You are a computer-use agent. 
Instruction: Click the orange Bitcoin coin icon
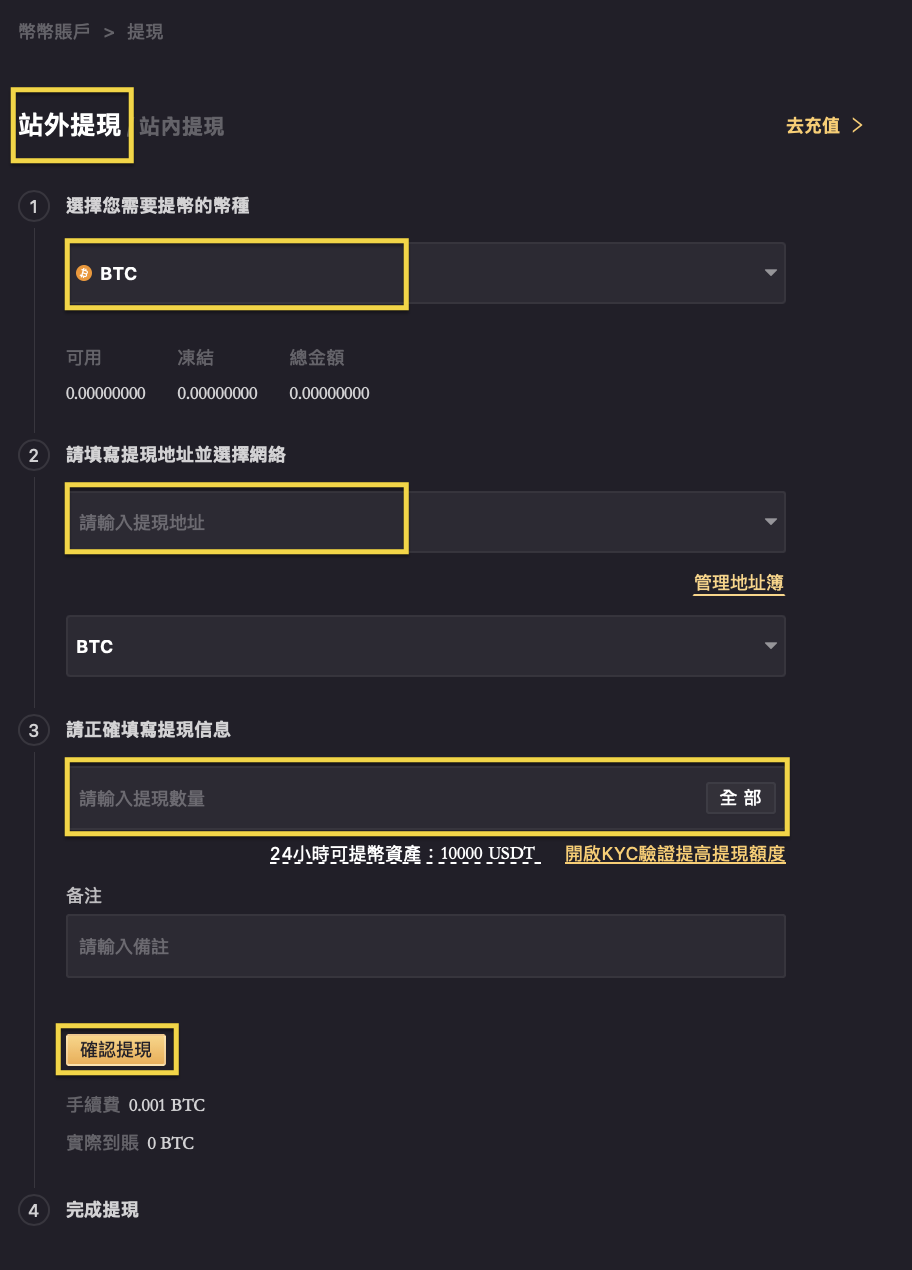84,273
